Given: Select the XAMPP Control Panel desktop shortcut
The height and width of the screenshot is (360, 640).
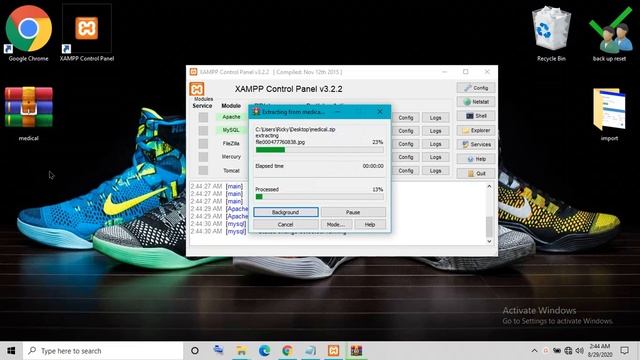Looking at the screenshot, I should [x=87, y=33].
